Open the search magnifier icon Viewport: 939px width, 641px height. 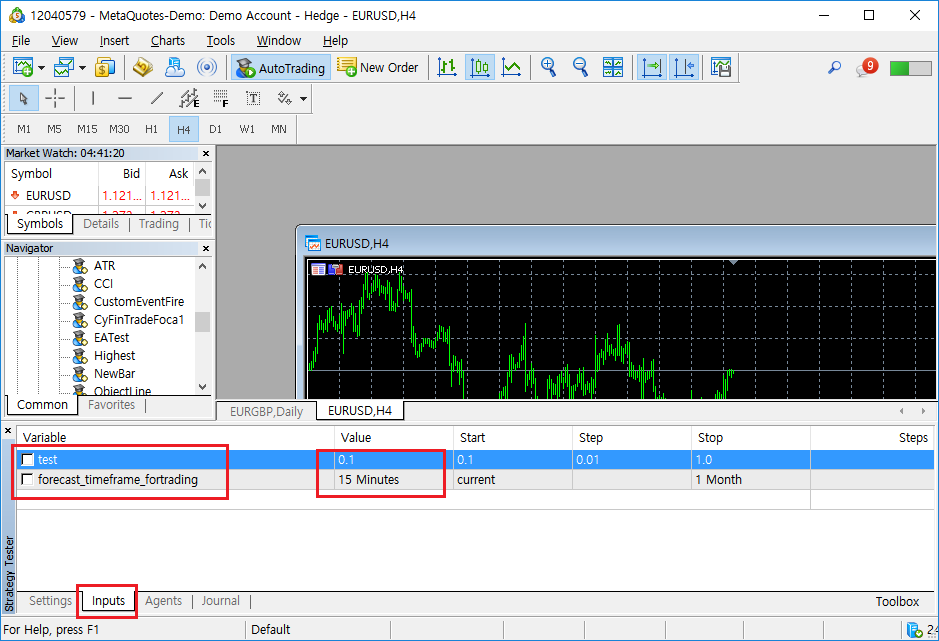(x=834, y=68)
